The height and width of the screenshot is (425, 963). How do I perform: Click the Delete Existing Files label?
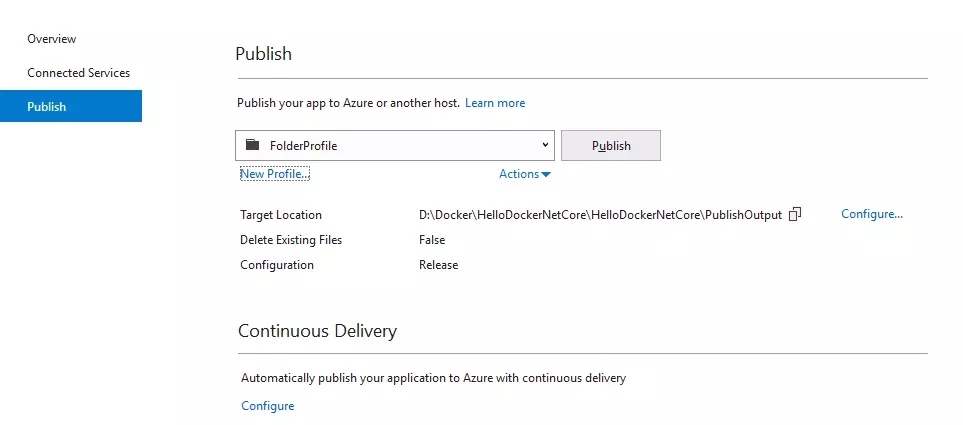(291, 240)
